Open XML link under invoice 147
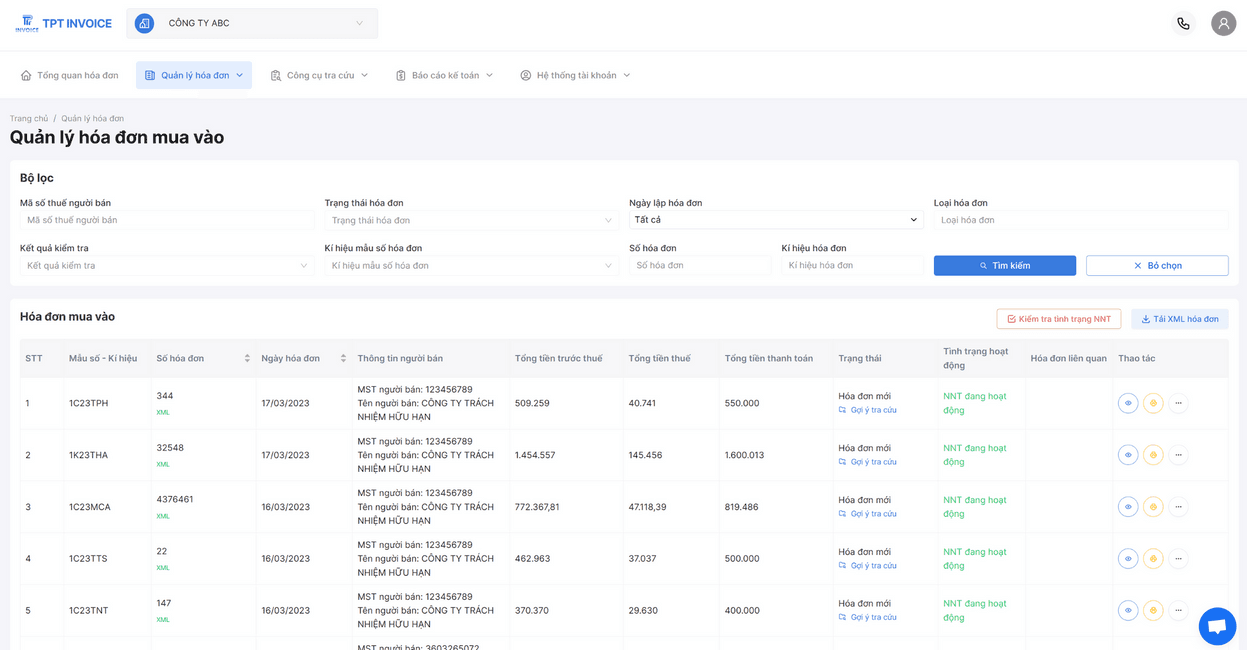The width and height of the screenshot is (1247, 650). (x=163, y=620)
